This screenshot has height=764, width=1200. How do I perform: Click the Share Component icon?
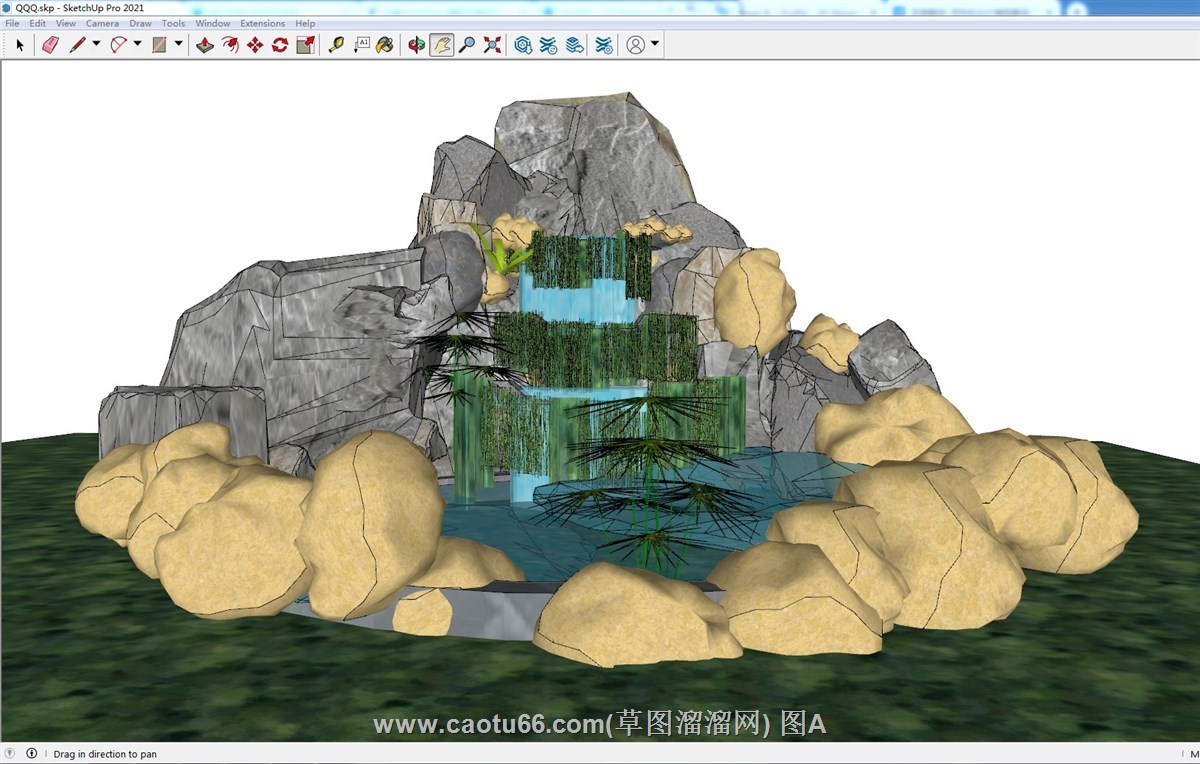(574, 45)
